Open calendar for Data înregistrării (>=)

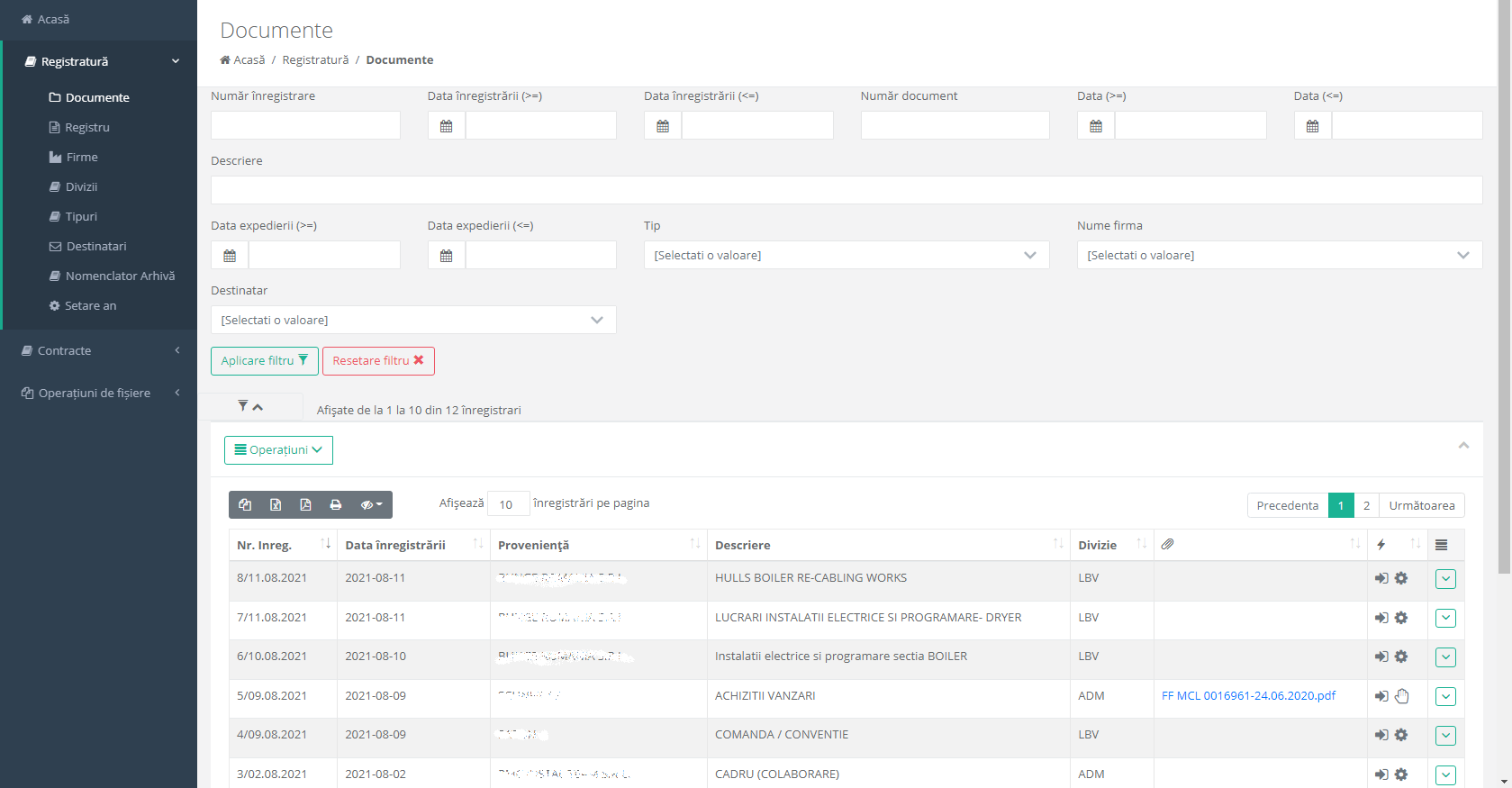tap(447, 126)
